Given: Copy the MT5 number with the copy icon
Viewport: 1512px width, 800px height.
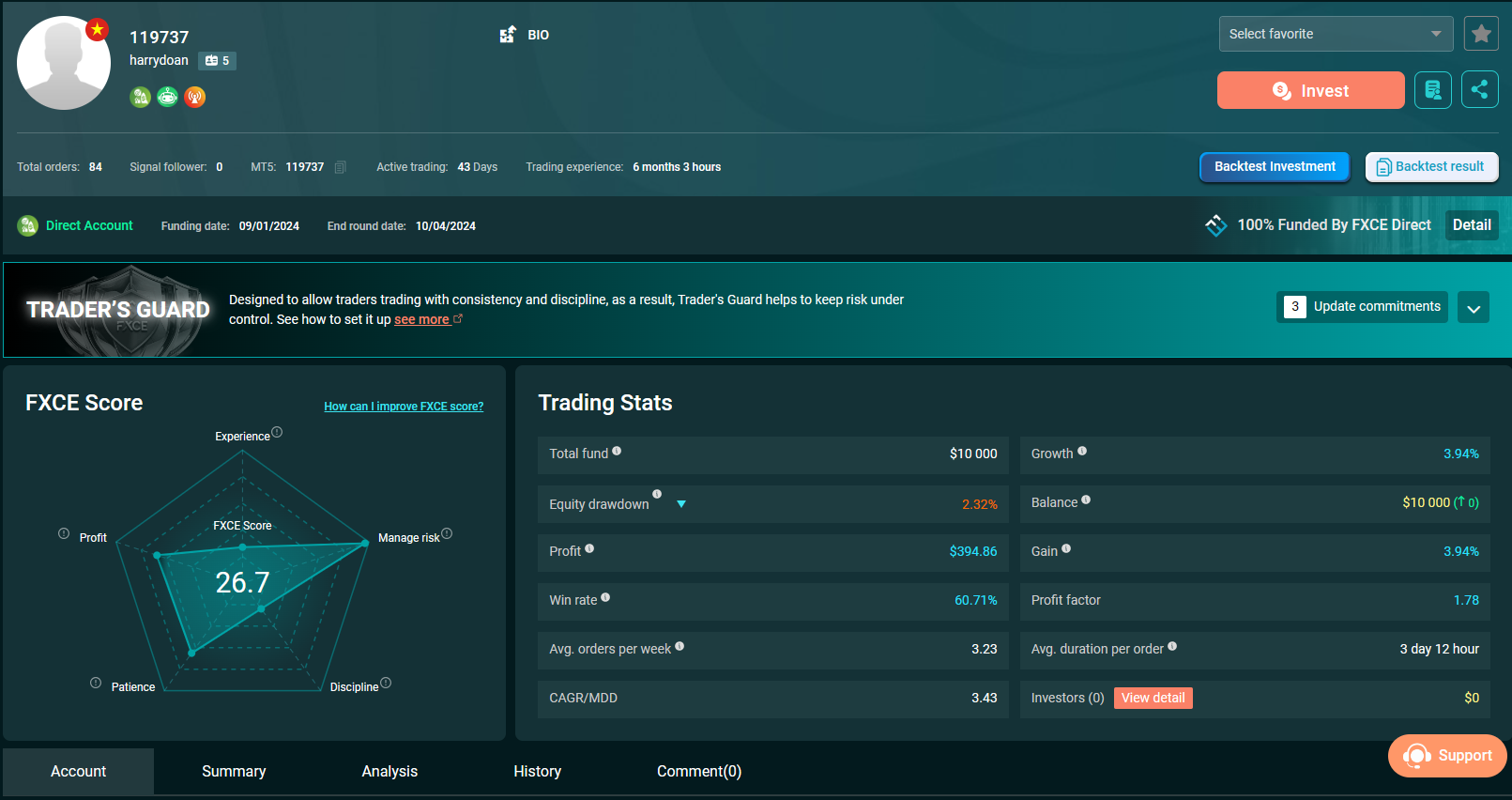Looking at the screenshot, I should [x=341, y=167].
